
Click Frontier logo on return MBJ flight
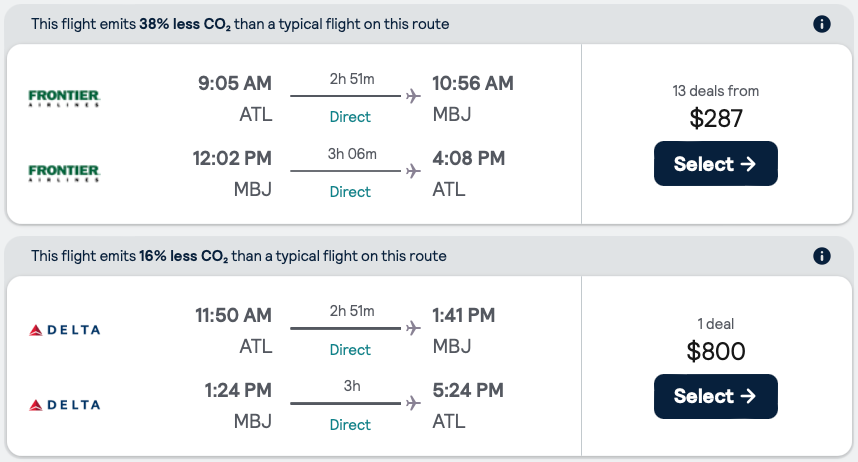tap(65, 173)
